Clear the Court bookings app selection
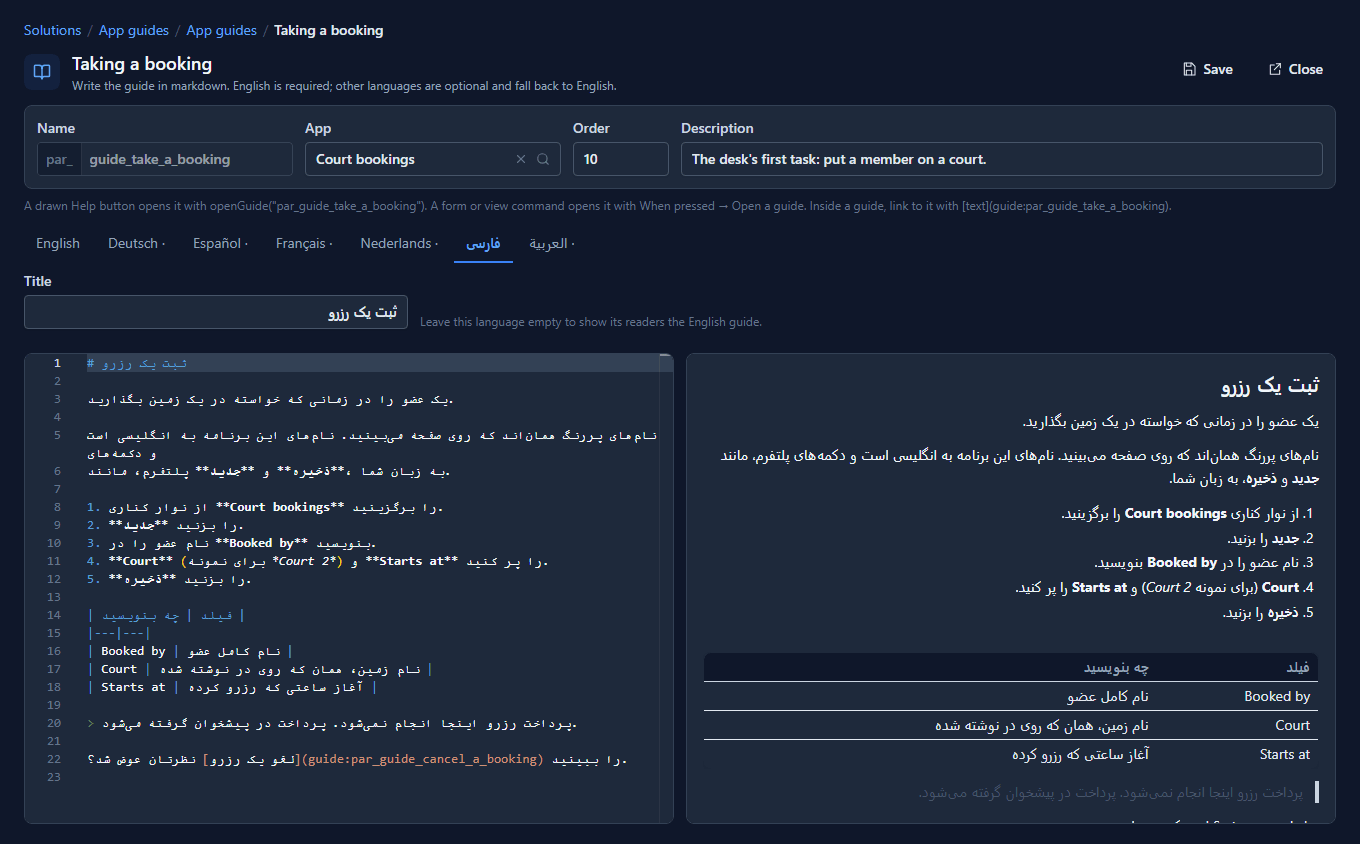 click(521, 159)
